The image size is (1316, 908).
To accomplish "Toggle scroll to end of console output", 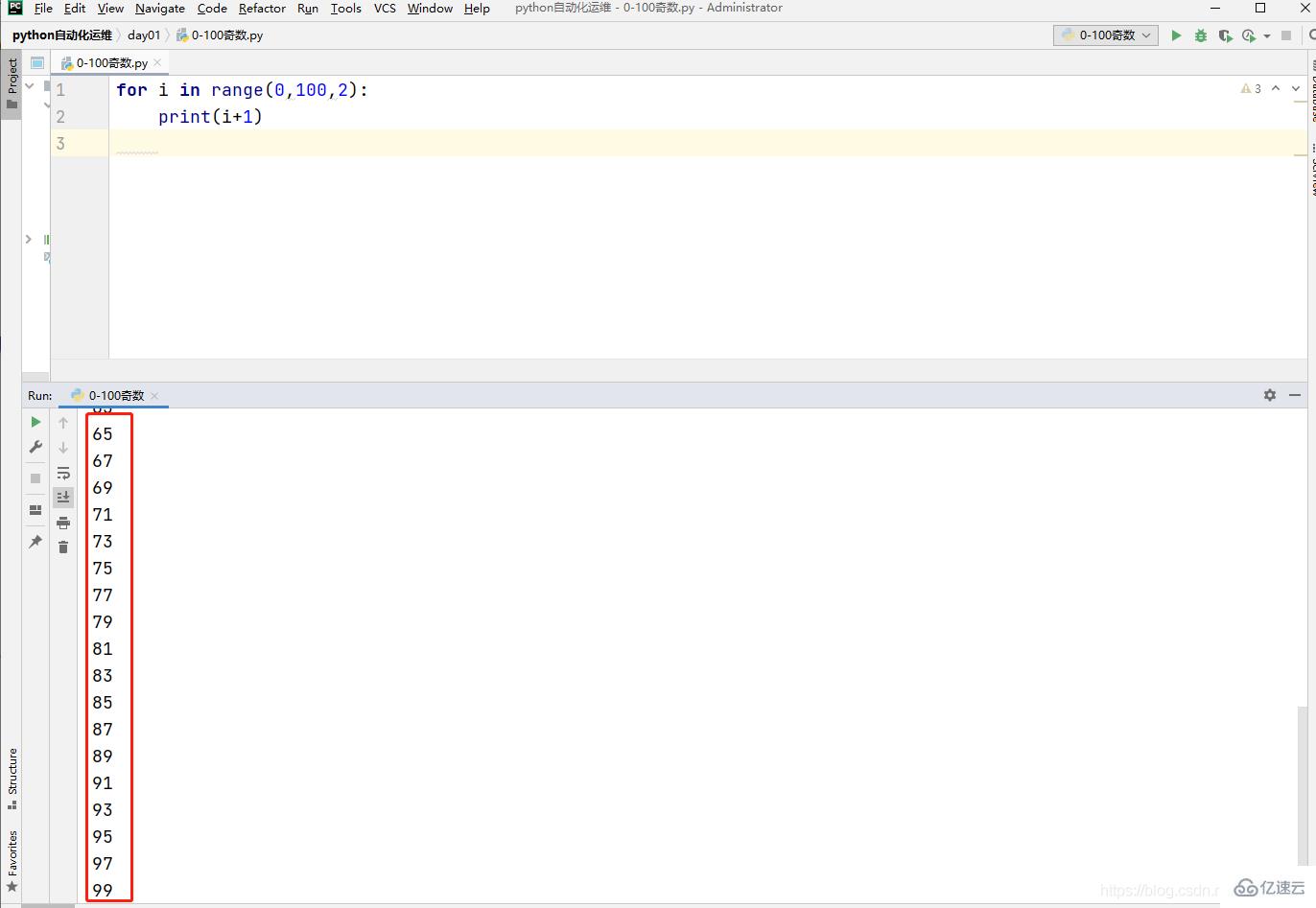I will click(x=63, y=497).
